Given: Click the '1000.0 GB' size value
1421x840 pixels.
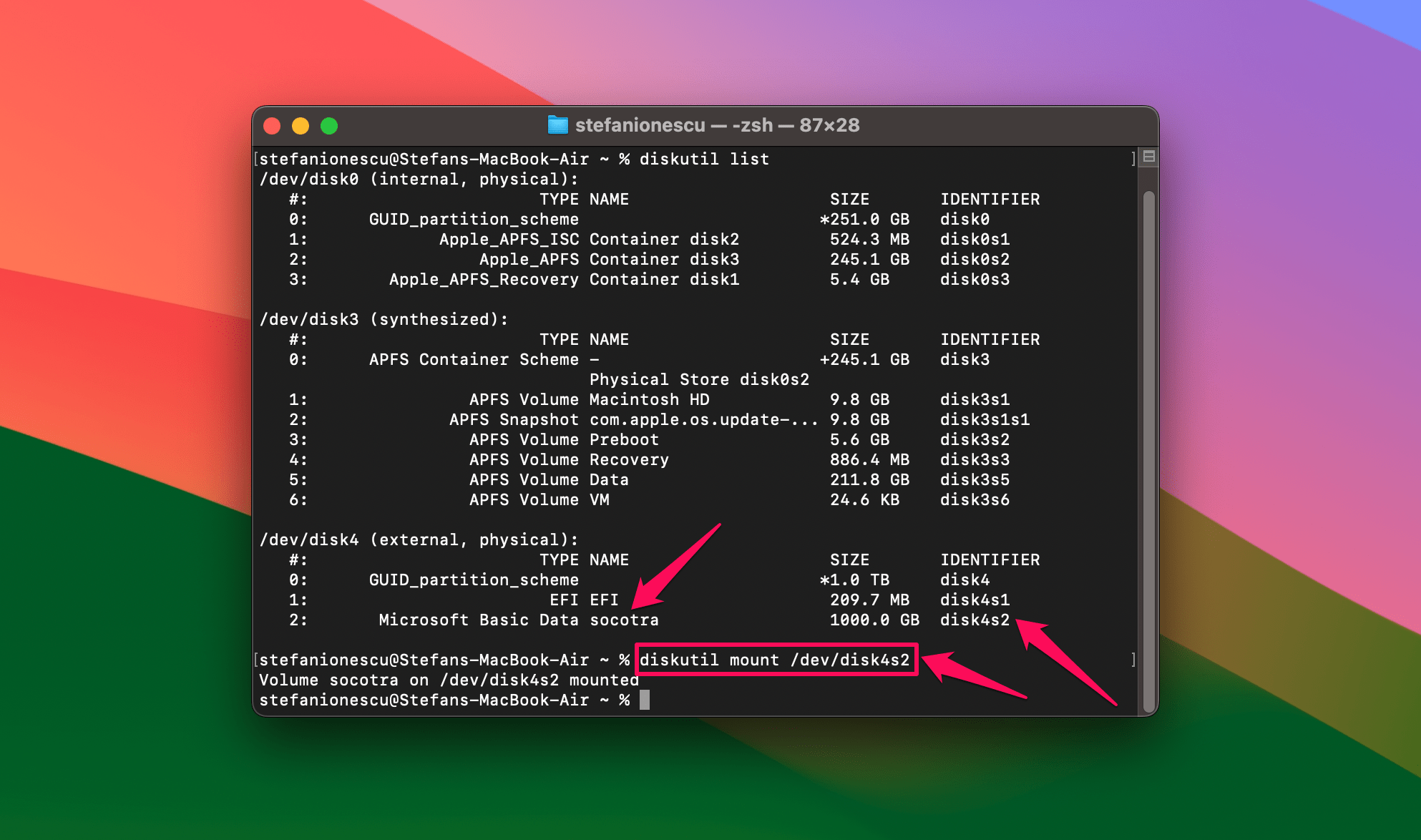Looking at the screenshot, I should 874,620.
